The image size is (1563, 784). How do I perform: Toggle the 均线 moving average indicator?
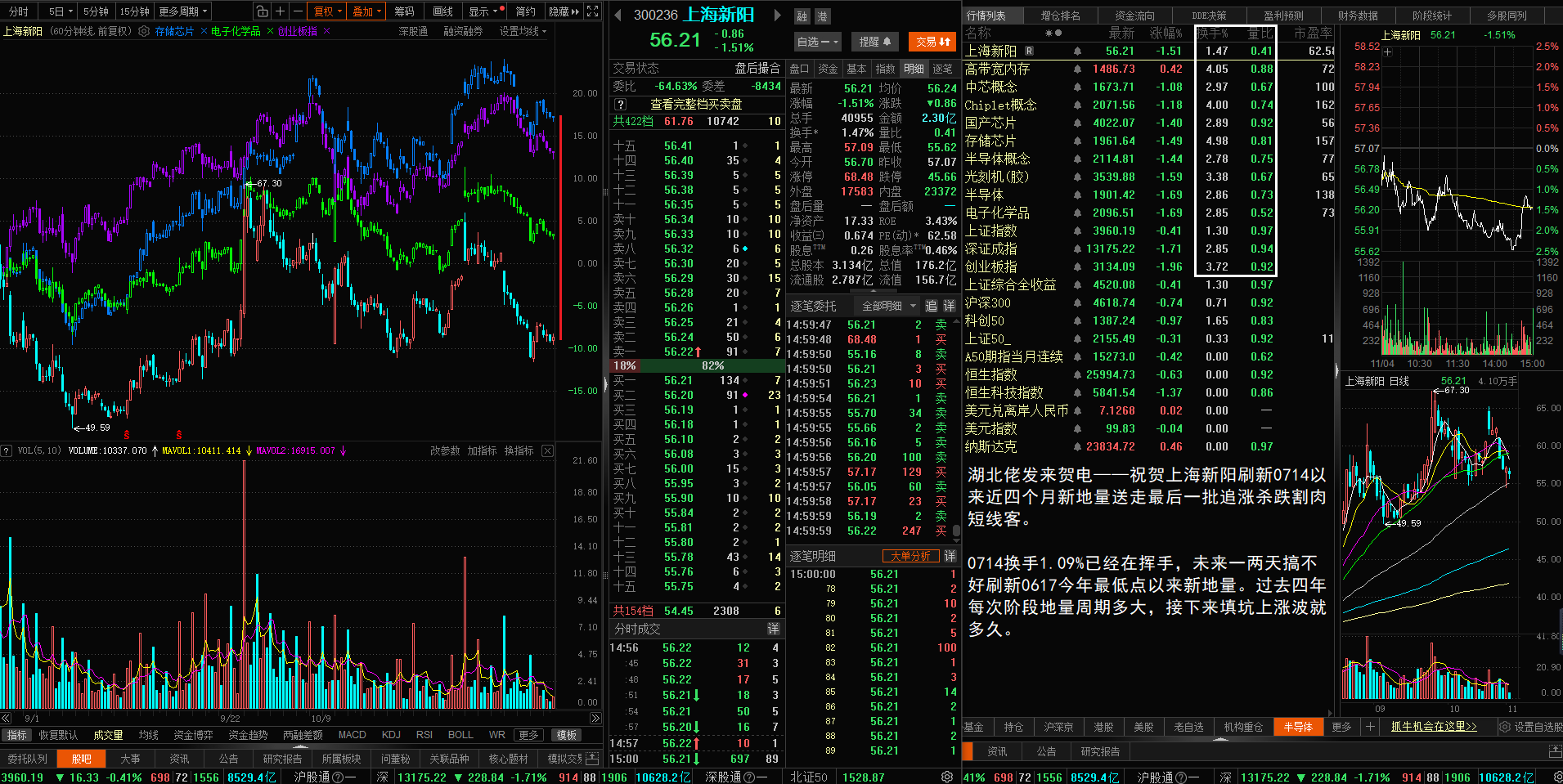(x=148, y=735)
